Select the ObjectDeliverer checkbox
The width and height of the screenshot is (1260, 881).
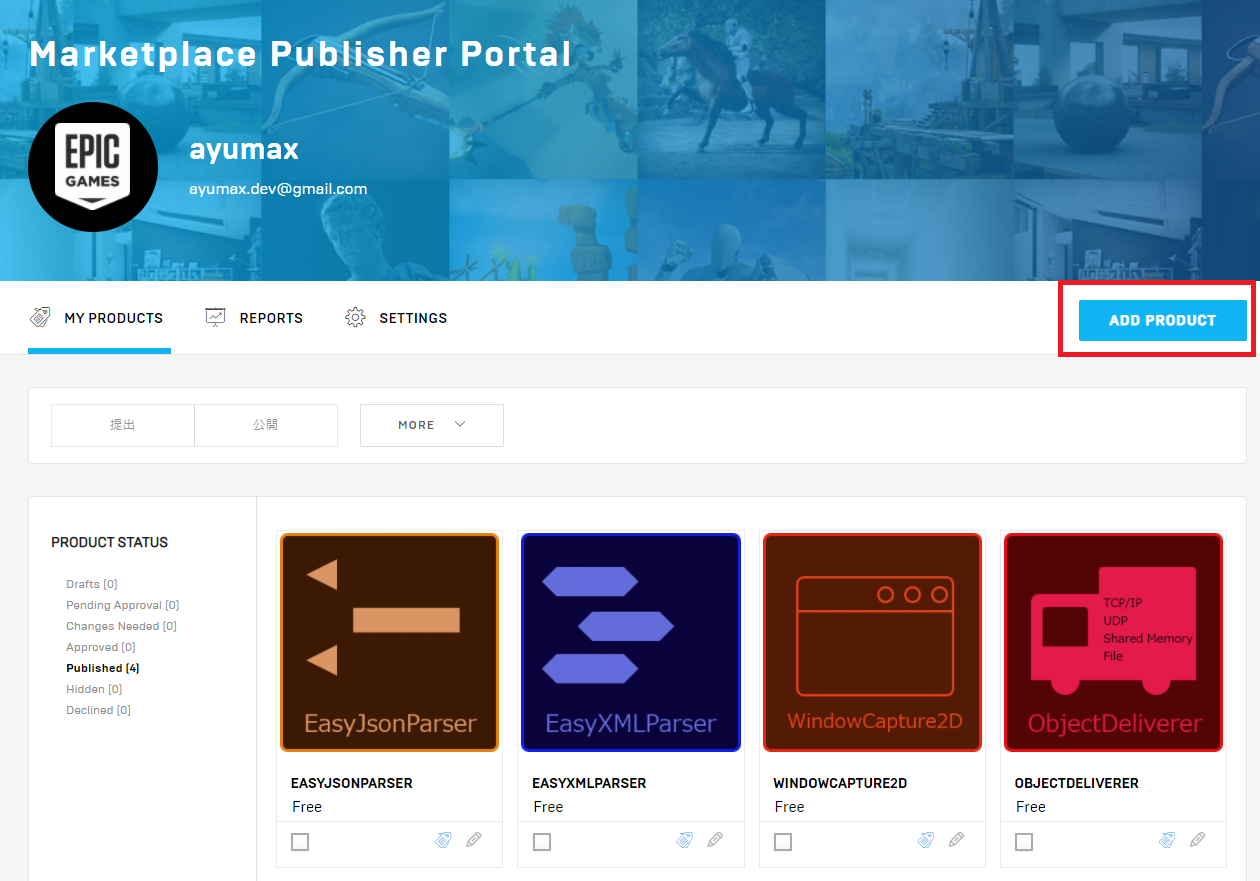[x=1024, y=842]
